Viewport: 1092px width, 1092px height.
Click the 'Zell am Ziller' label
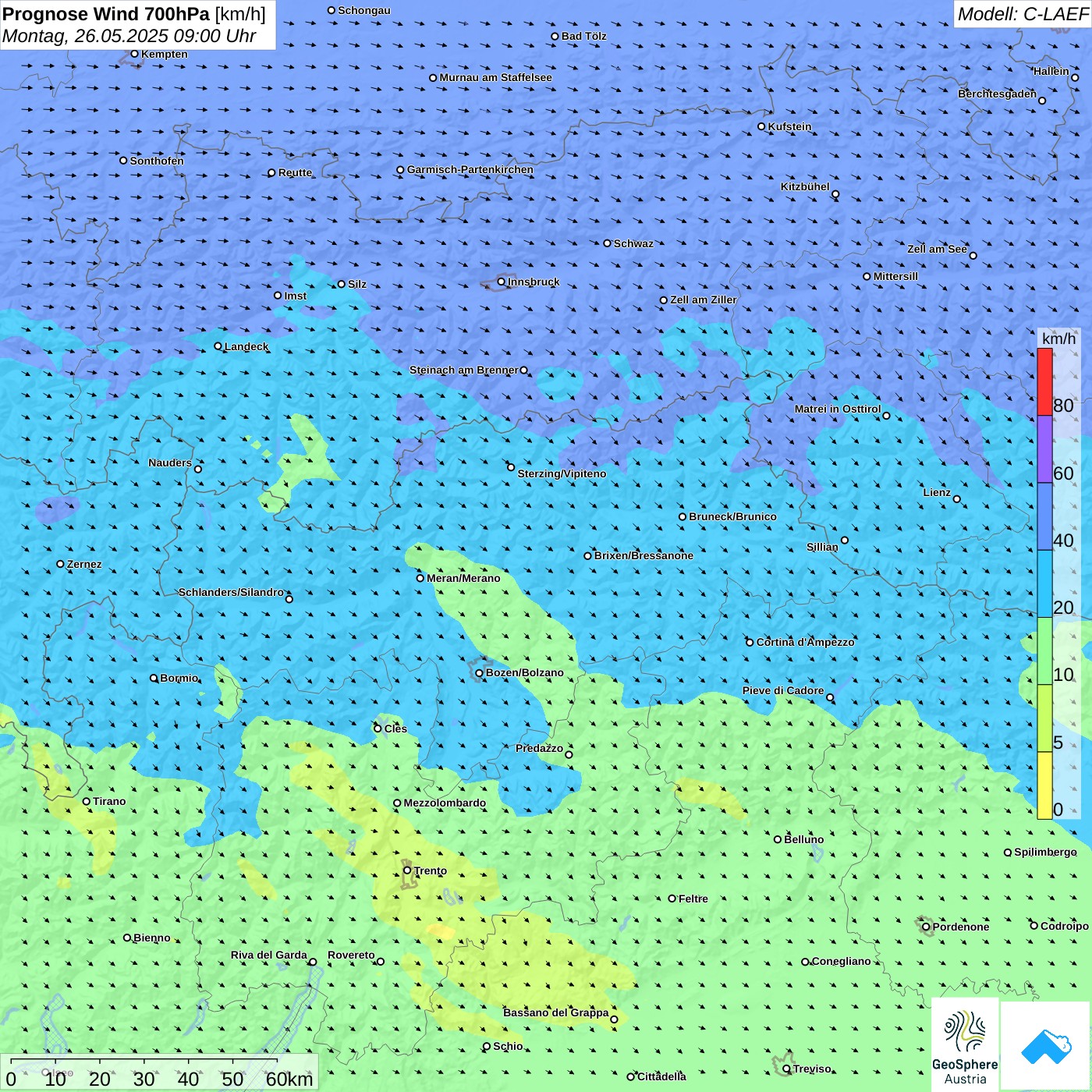[x=703, y=300]
